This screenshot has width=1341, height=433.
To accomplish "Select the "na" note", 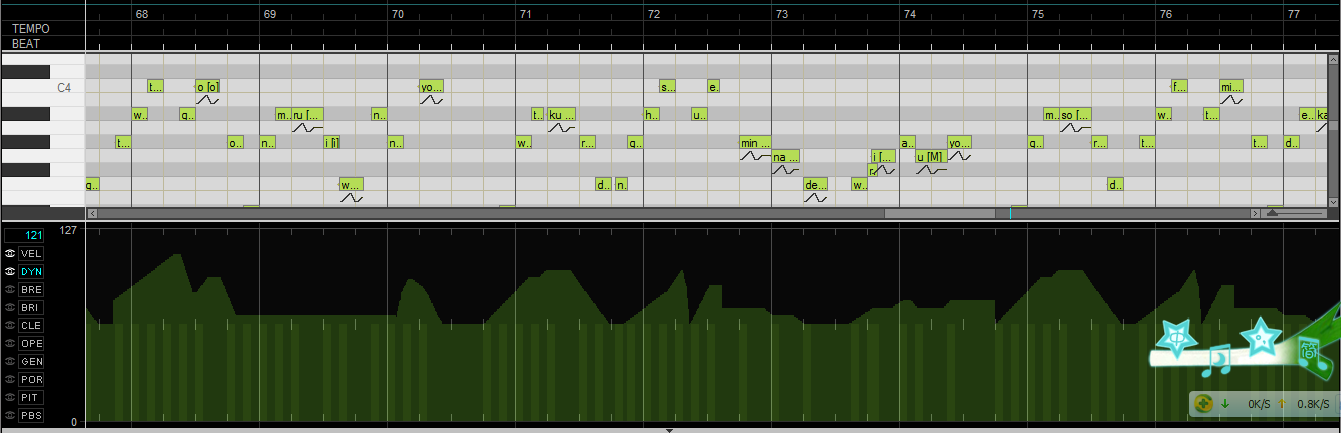I will point(786,157).
